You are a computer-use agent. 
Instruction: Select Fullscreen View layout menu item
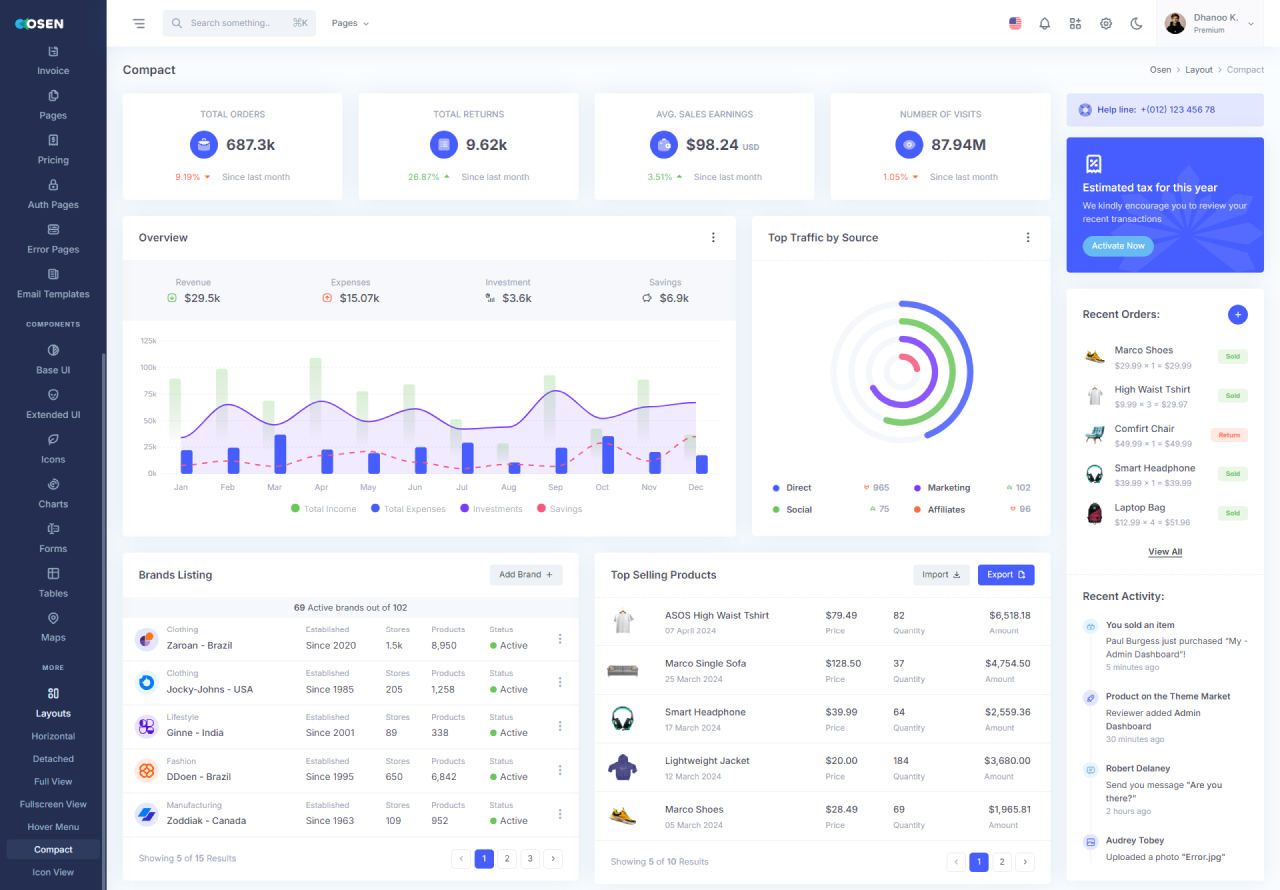click(53, 804)
